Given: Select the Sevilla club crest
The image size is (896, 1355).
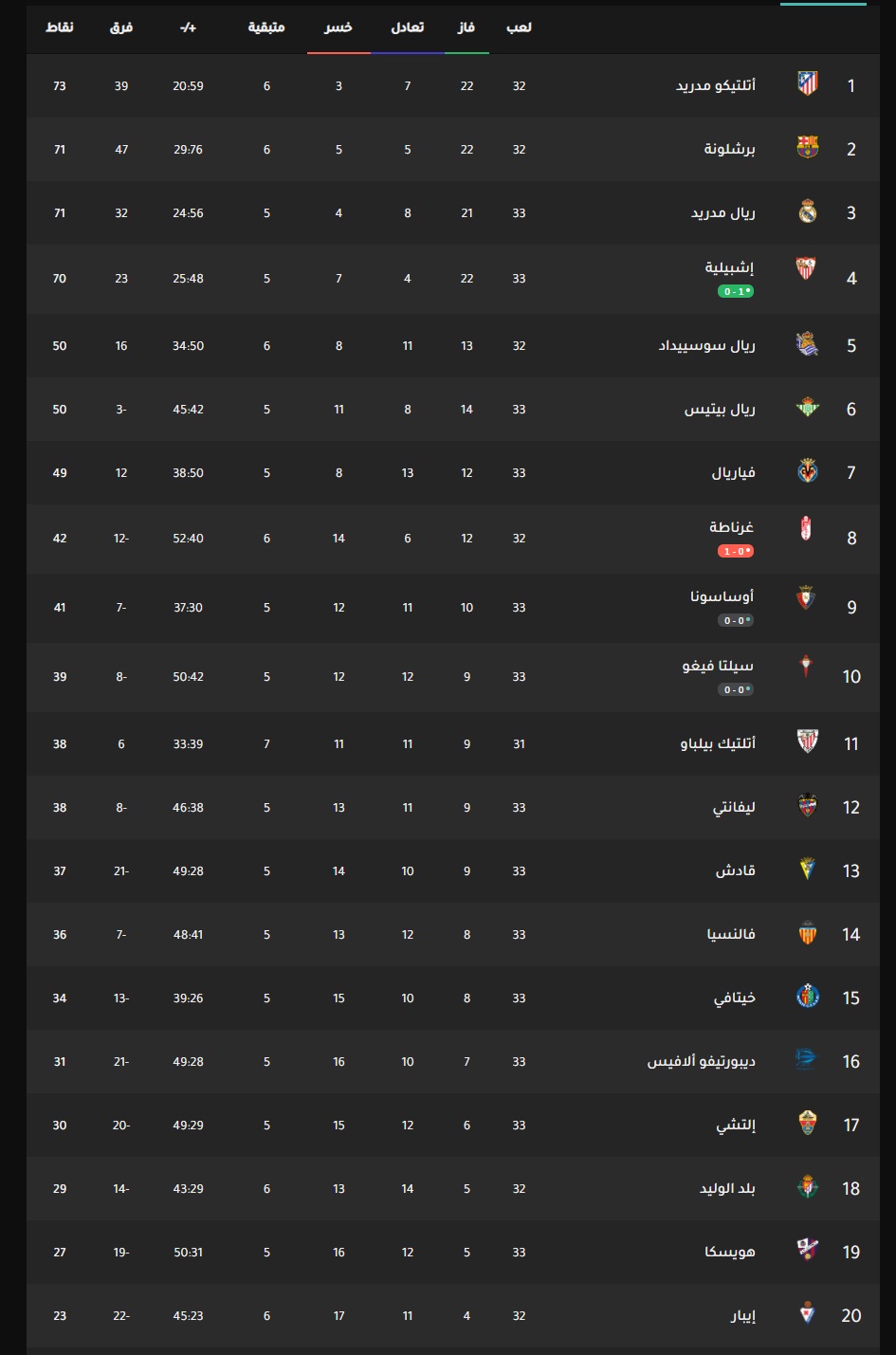Looking at the screenshot, I should tap(806, 268).
